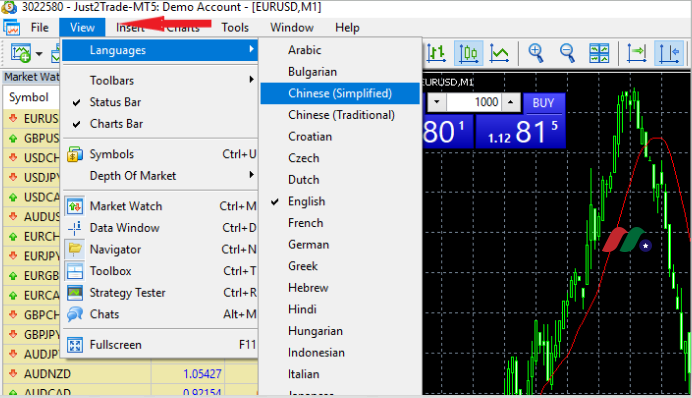Click the tile windows grid icon
This screenshot has height=398, width=692.
[599, 53]
